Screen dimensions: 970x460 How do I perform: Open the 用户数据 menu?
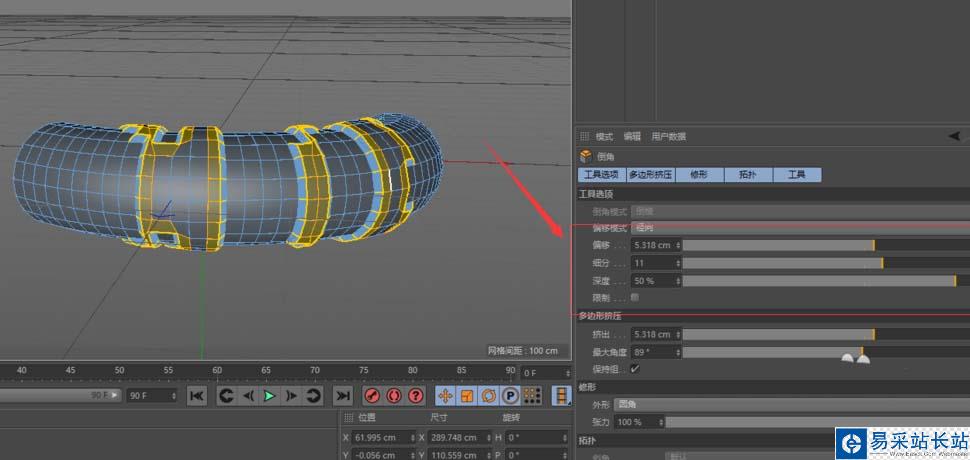pos(669,137)
